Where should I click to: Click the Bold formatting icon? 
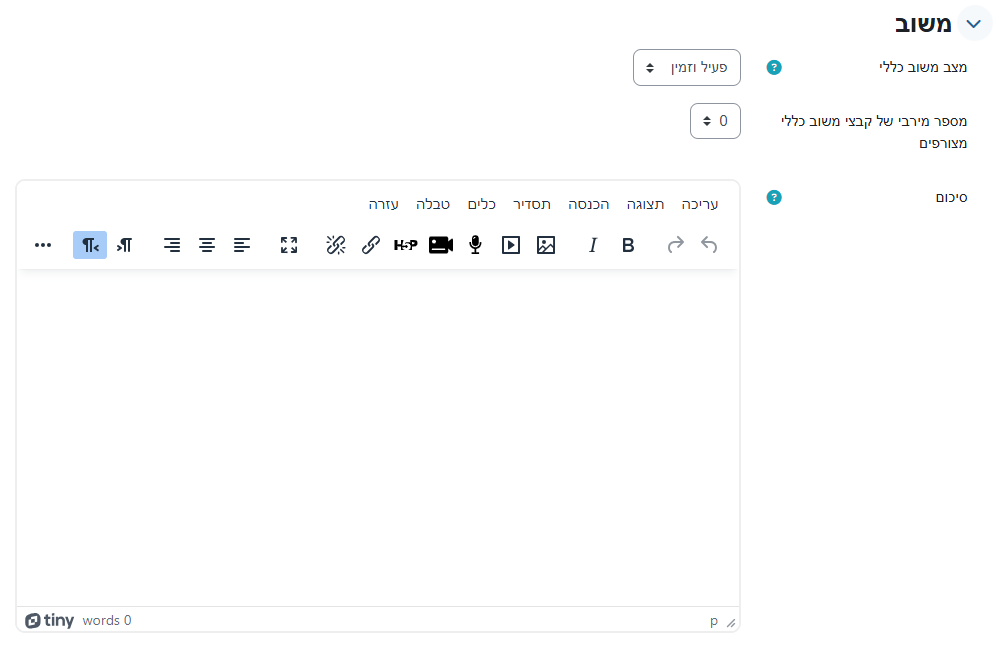click(628, 245)
